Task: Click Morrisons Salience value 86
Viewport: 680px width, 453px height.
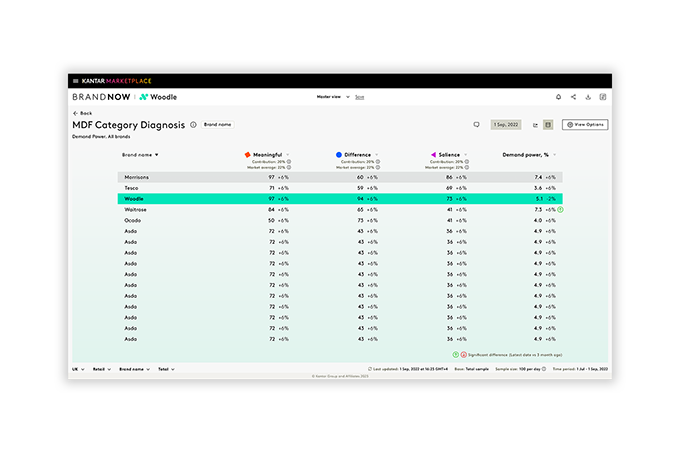Action: (449, 177)
